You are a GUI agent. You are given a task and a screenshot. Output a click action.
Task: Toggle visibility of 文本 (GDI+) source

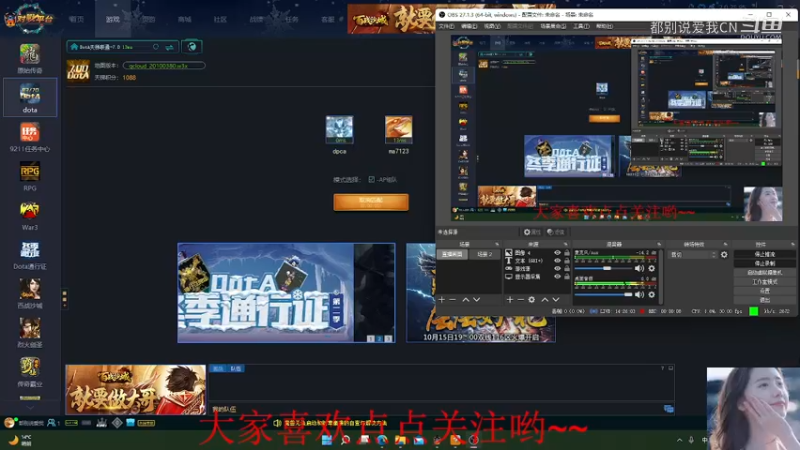point(557,260)
